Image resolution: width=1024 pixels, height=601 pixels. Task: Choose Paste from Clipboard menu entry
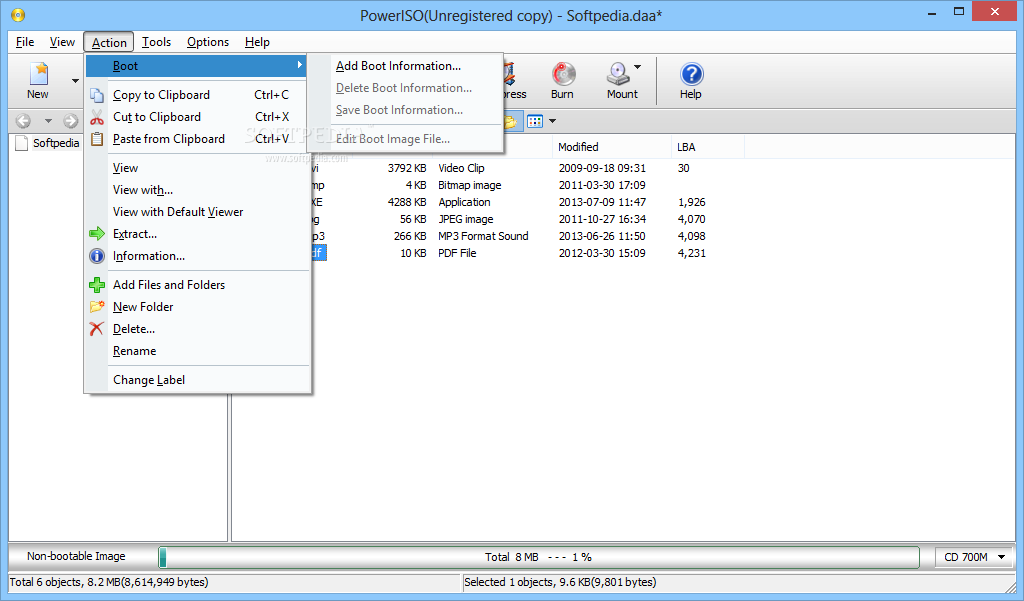[x=197, y=138]
